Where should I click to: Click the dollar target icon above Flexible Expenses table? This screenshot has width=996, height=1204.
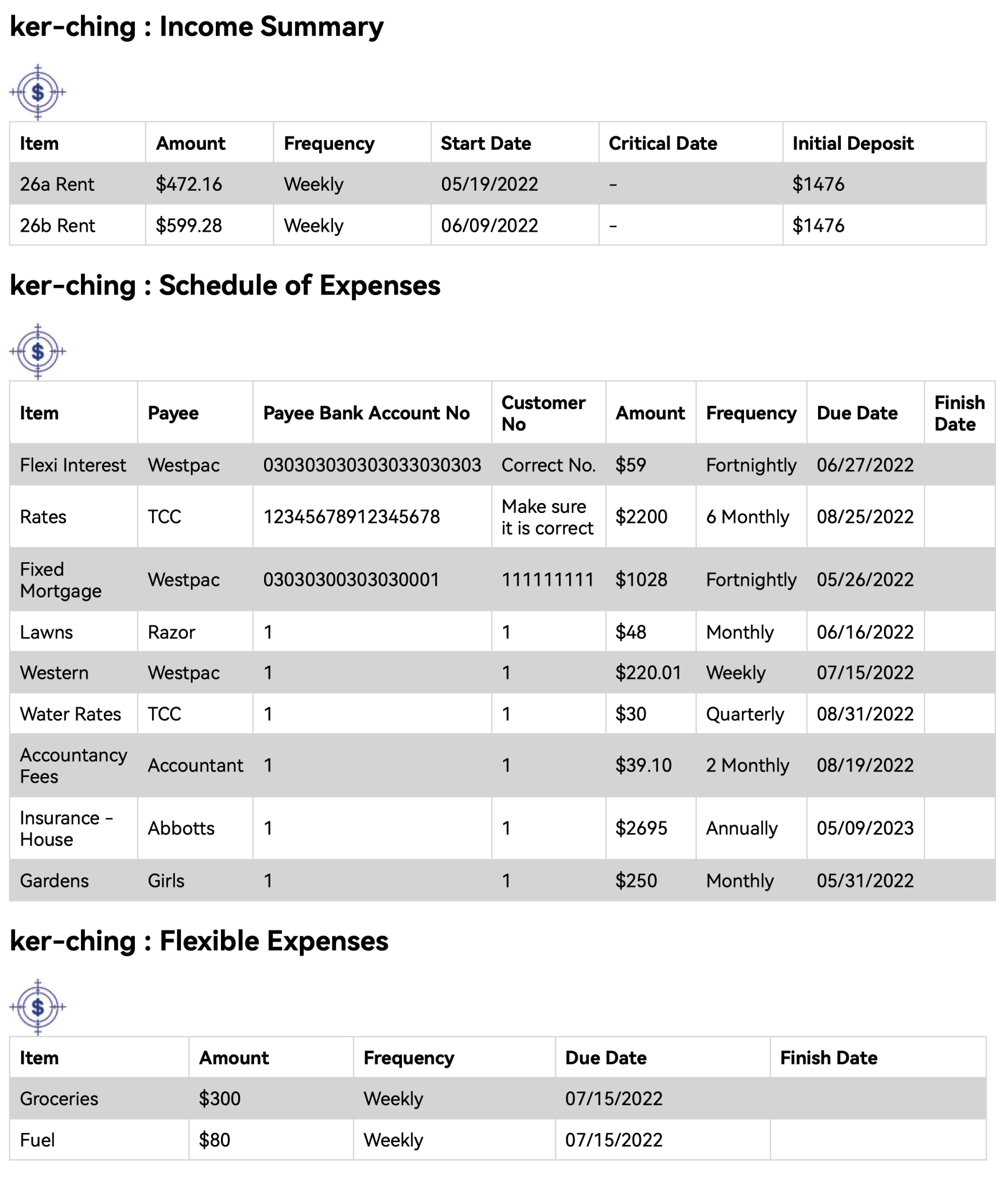pos(38,1007)
